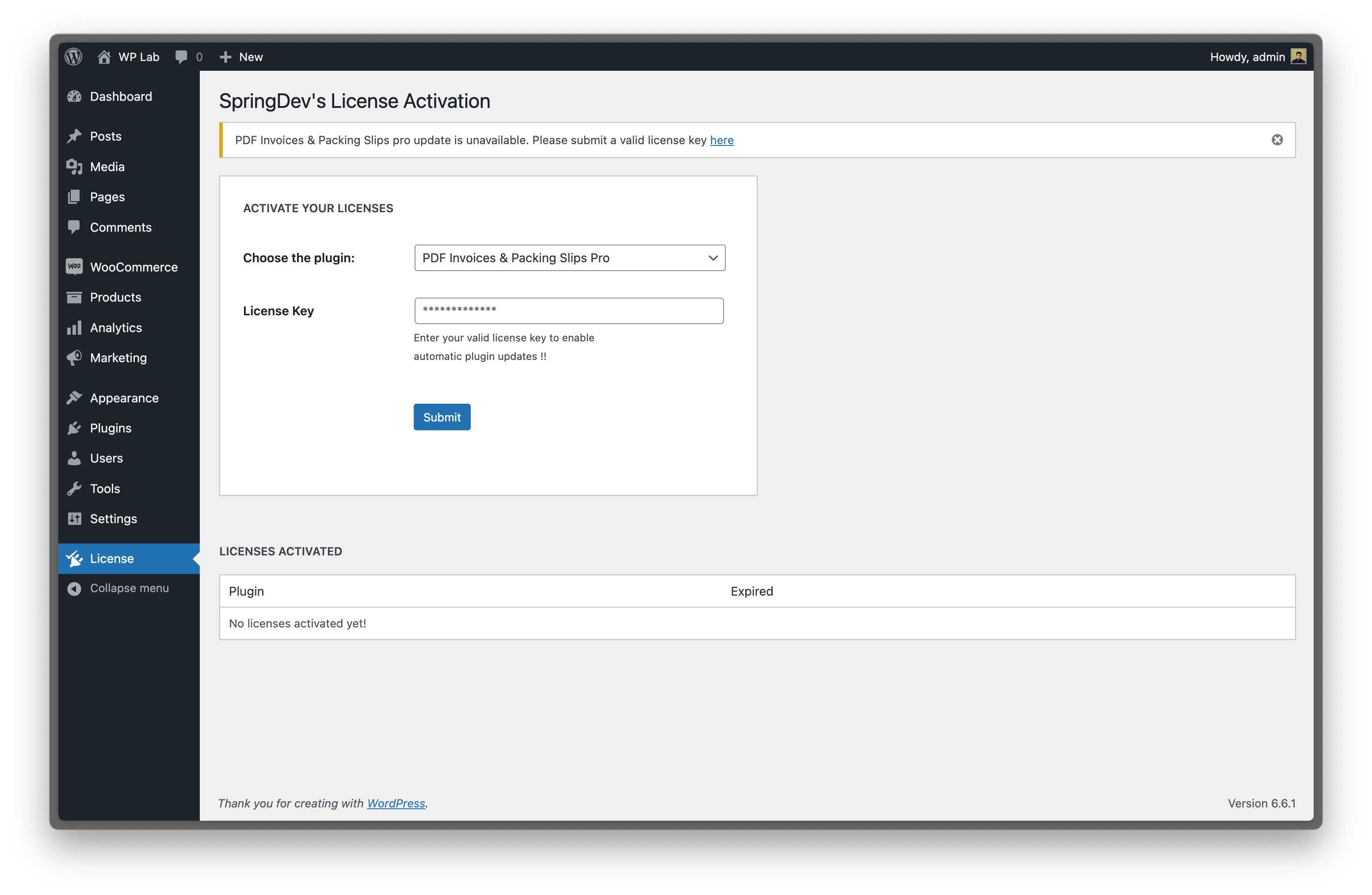The width and height of the screenshot is (1372, 895).
Task: Open the Comments sidebar label
Action: pyautogui.click(x=121, y=227)
